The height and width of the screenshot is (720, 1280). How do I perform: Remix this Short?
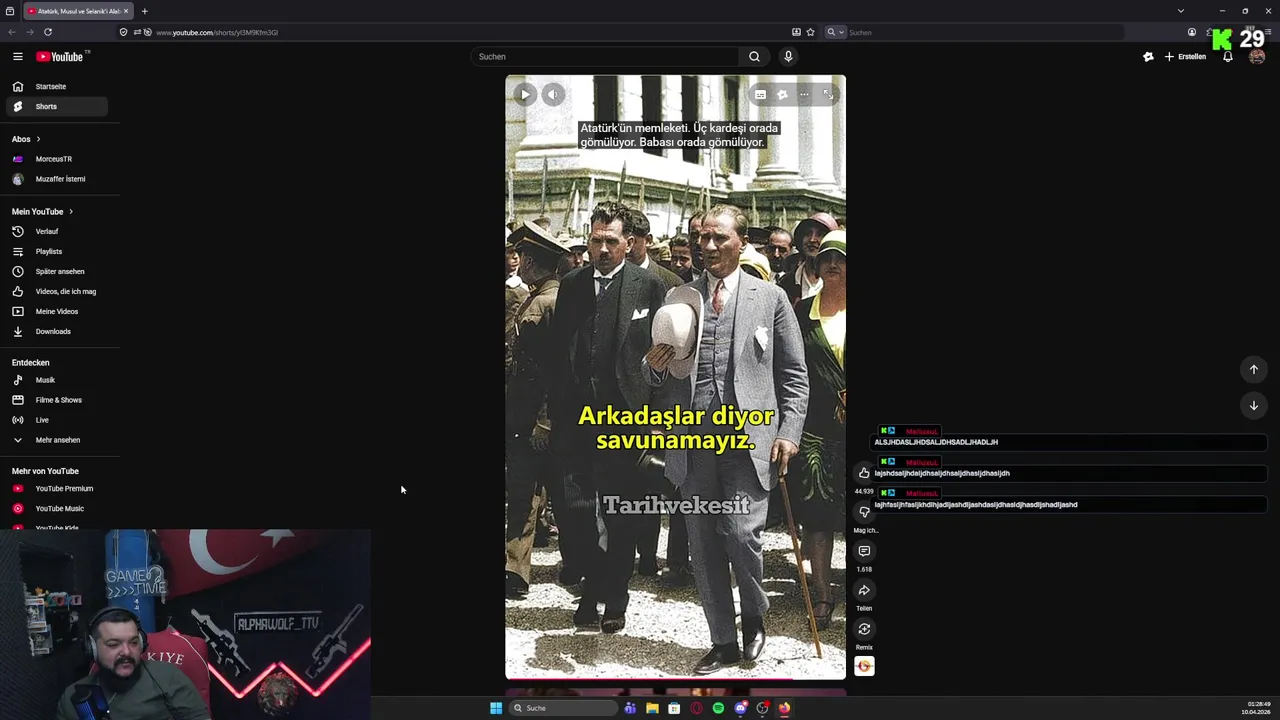coord(864,629)
